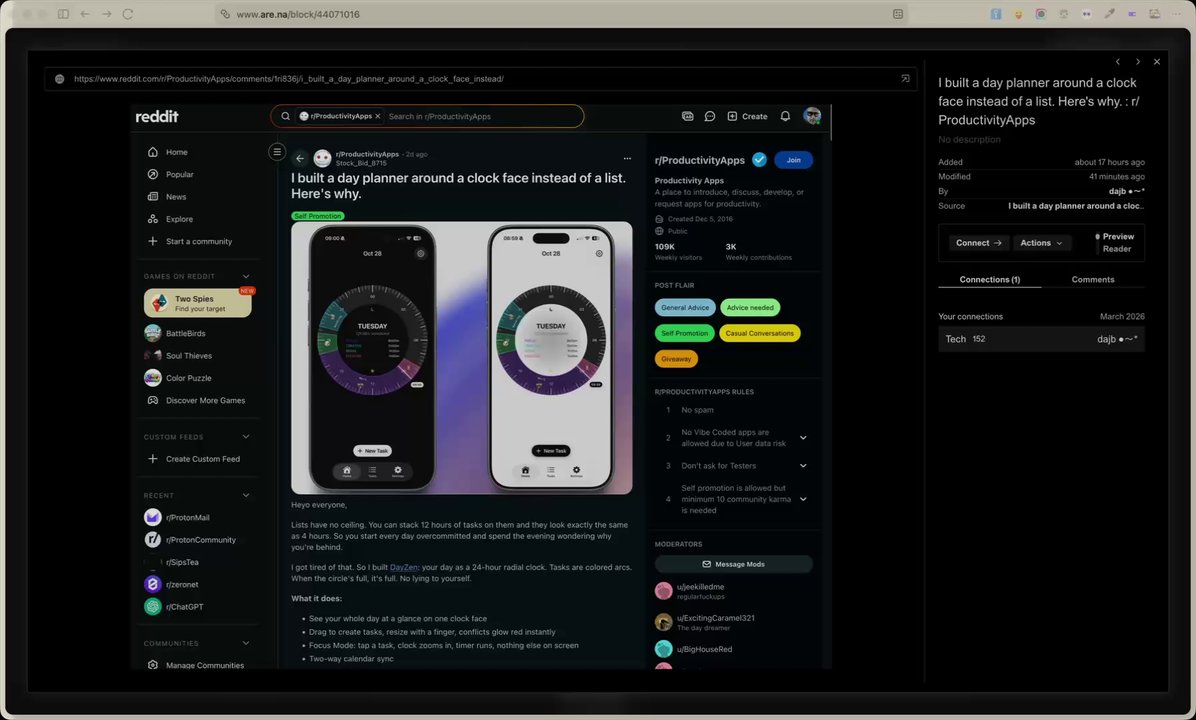Click post back arrow button
Image resolution: width=1196 pixels, height=720 pixels.
pyautogui.click(x=300, y=159)
